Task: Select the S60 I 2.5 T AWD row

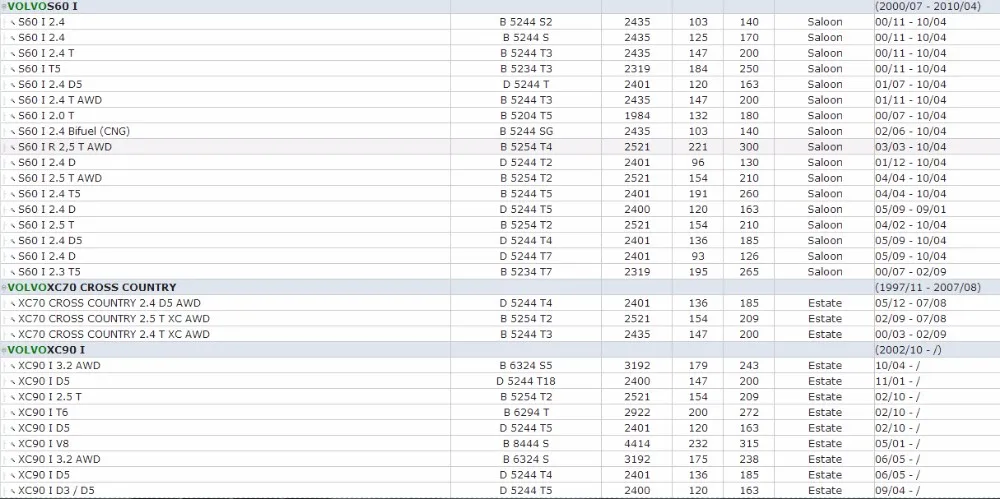Action: [x=500, y=178]
